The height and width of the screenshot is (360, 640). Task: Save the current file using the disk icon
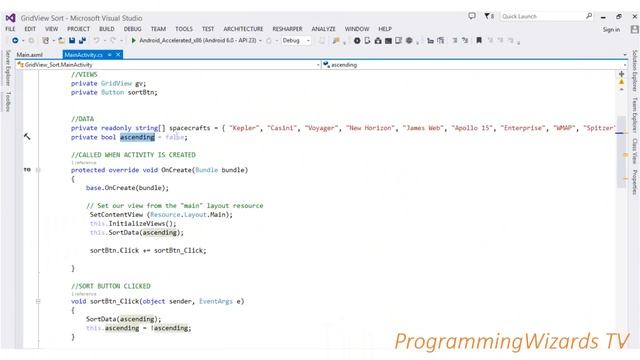[x=72, y=40]
